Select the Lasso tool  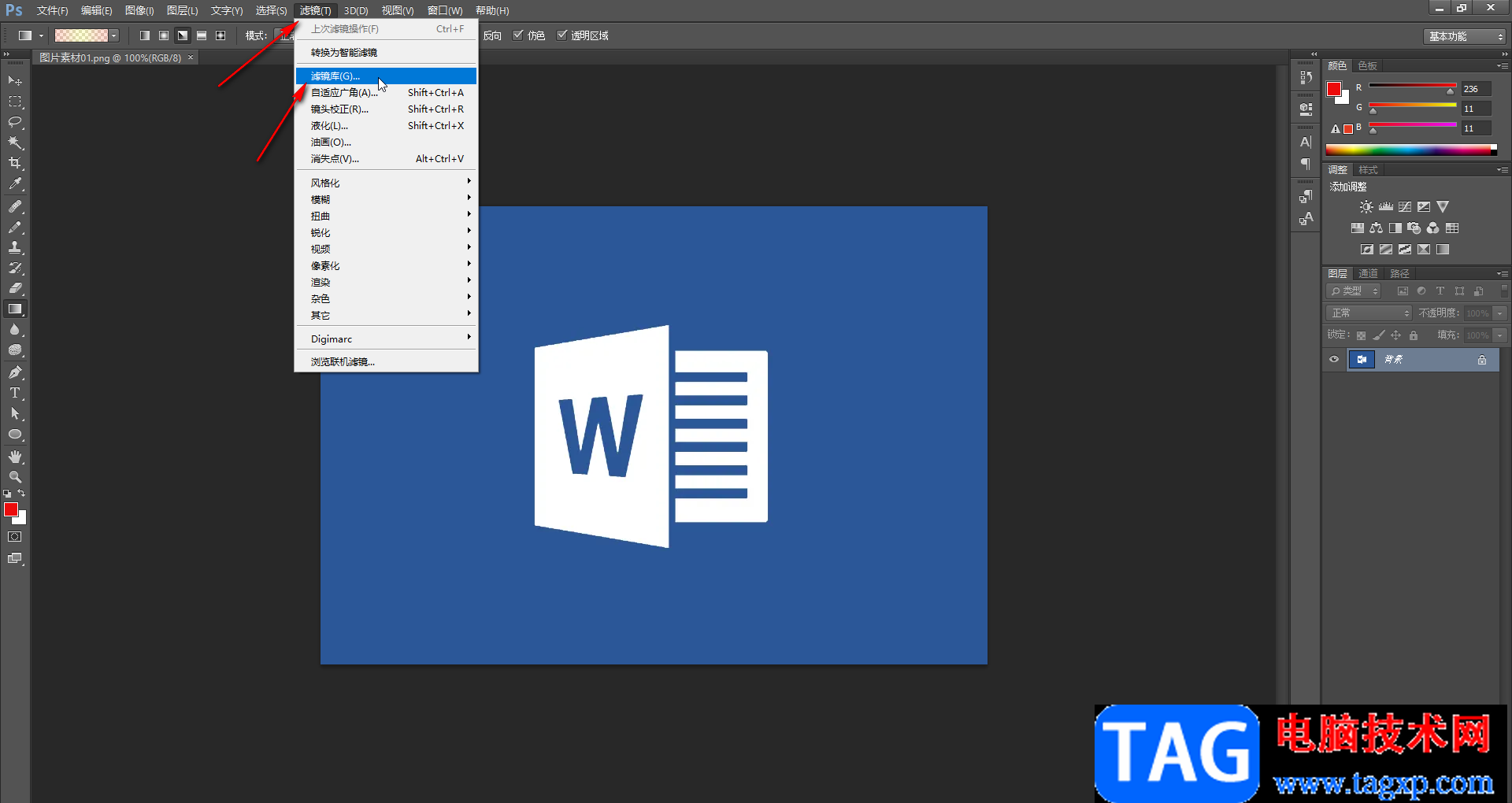pyautogui.click(x=15, y=122)
